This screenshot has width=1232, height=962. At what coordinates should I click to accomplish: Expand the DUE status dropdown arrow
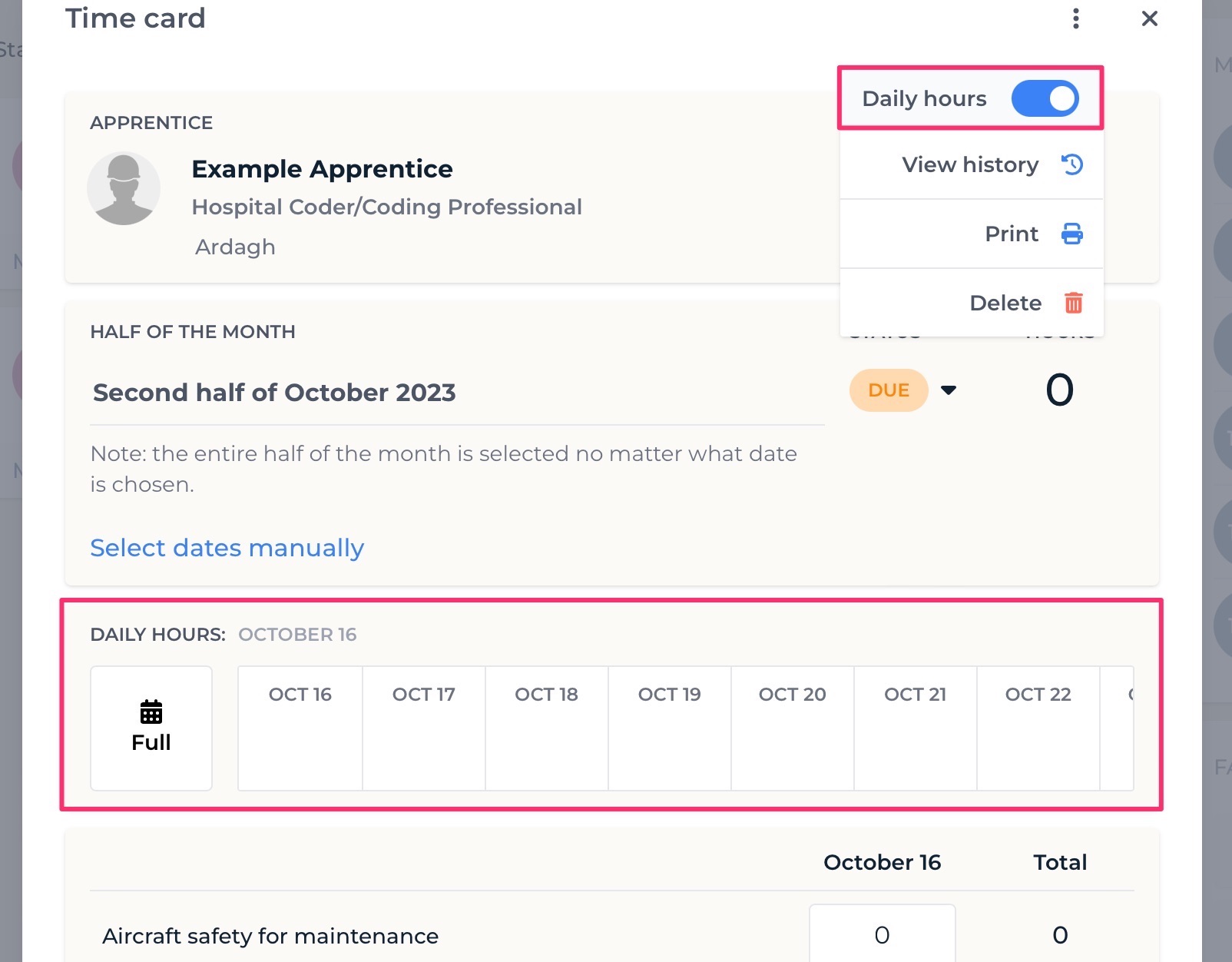pyautogui.click(x=949, y=390)
